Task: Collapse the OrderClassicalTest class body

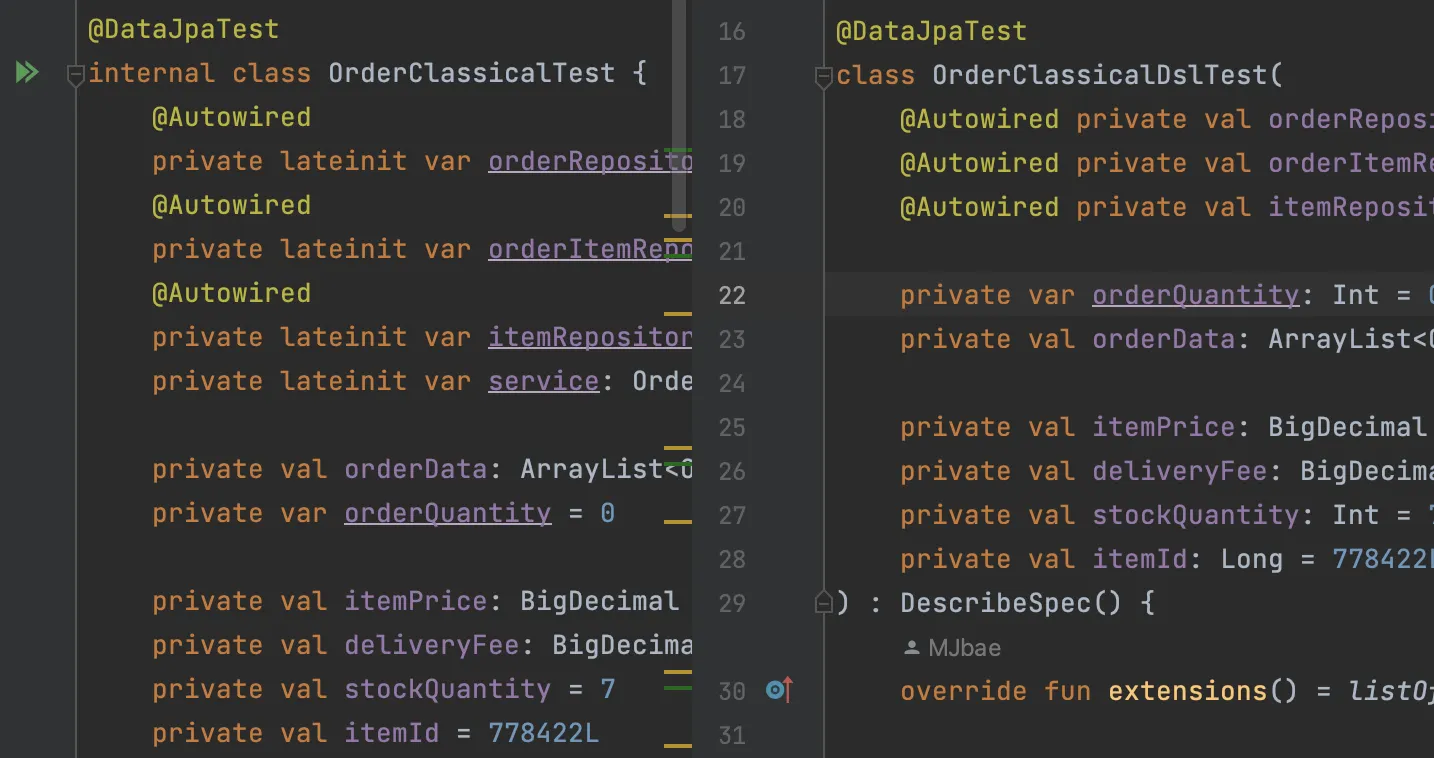Action: 75,74
